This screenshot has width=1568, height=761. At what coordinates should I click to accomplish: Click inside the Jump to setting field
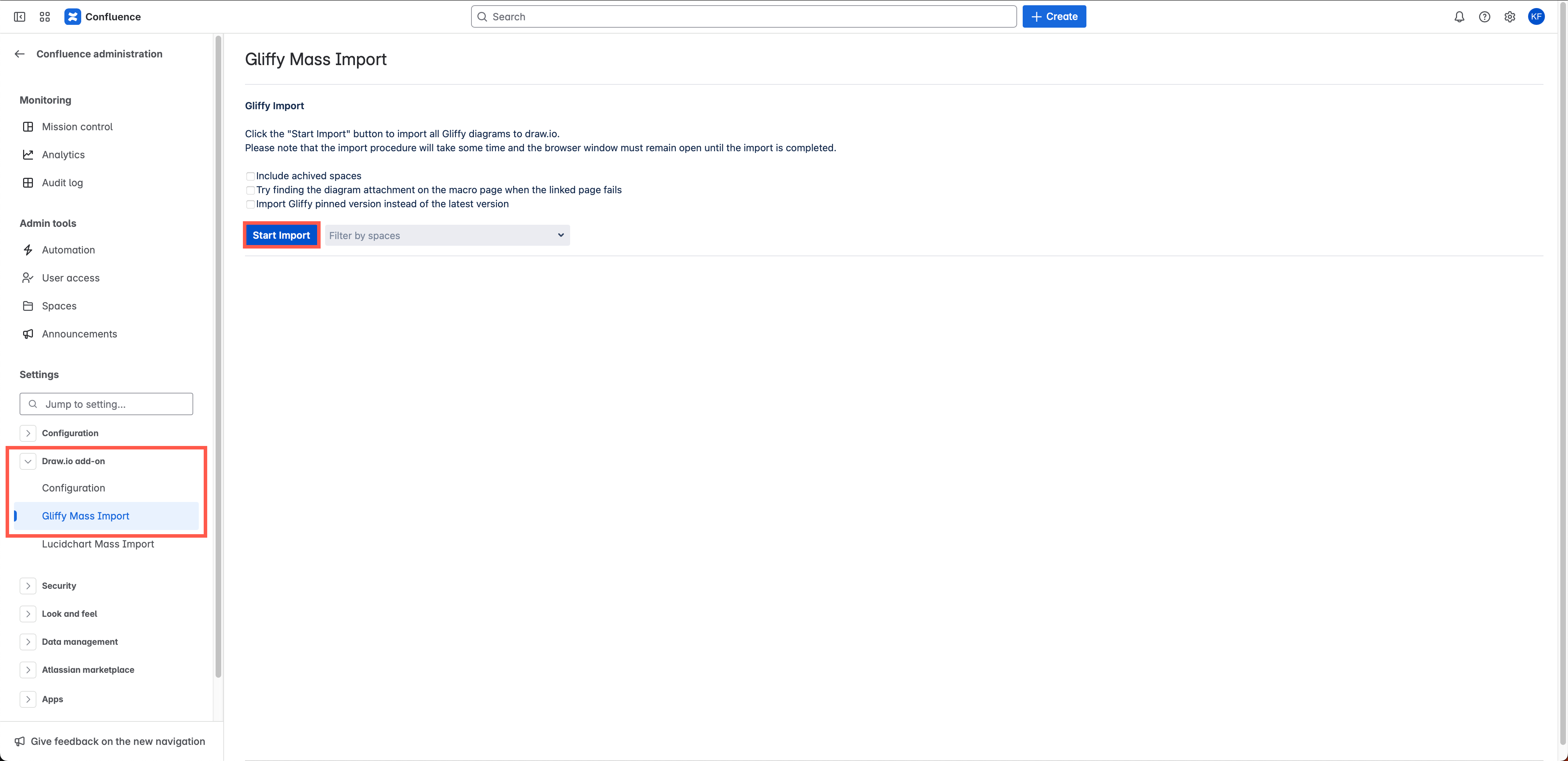(x=106, y=404)
